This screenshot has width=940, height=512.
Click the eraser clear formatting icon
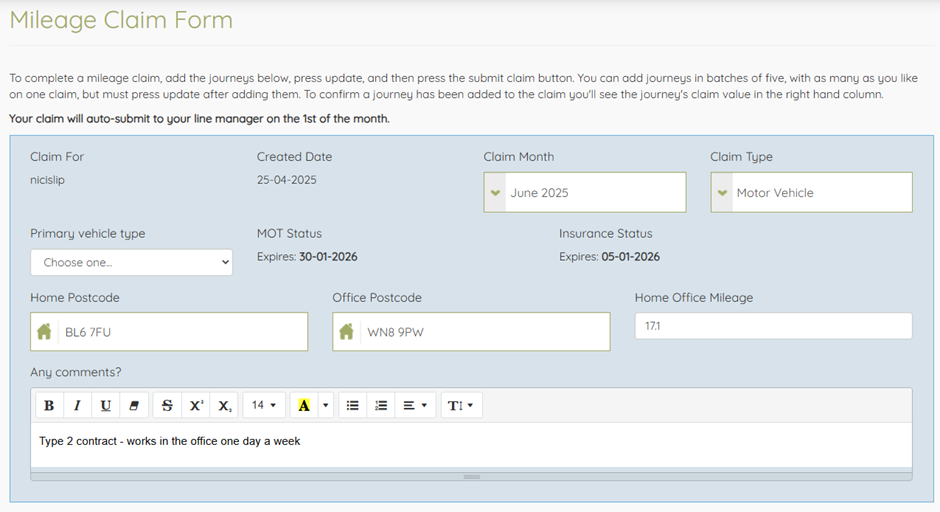pos(134,405)
